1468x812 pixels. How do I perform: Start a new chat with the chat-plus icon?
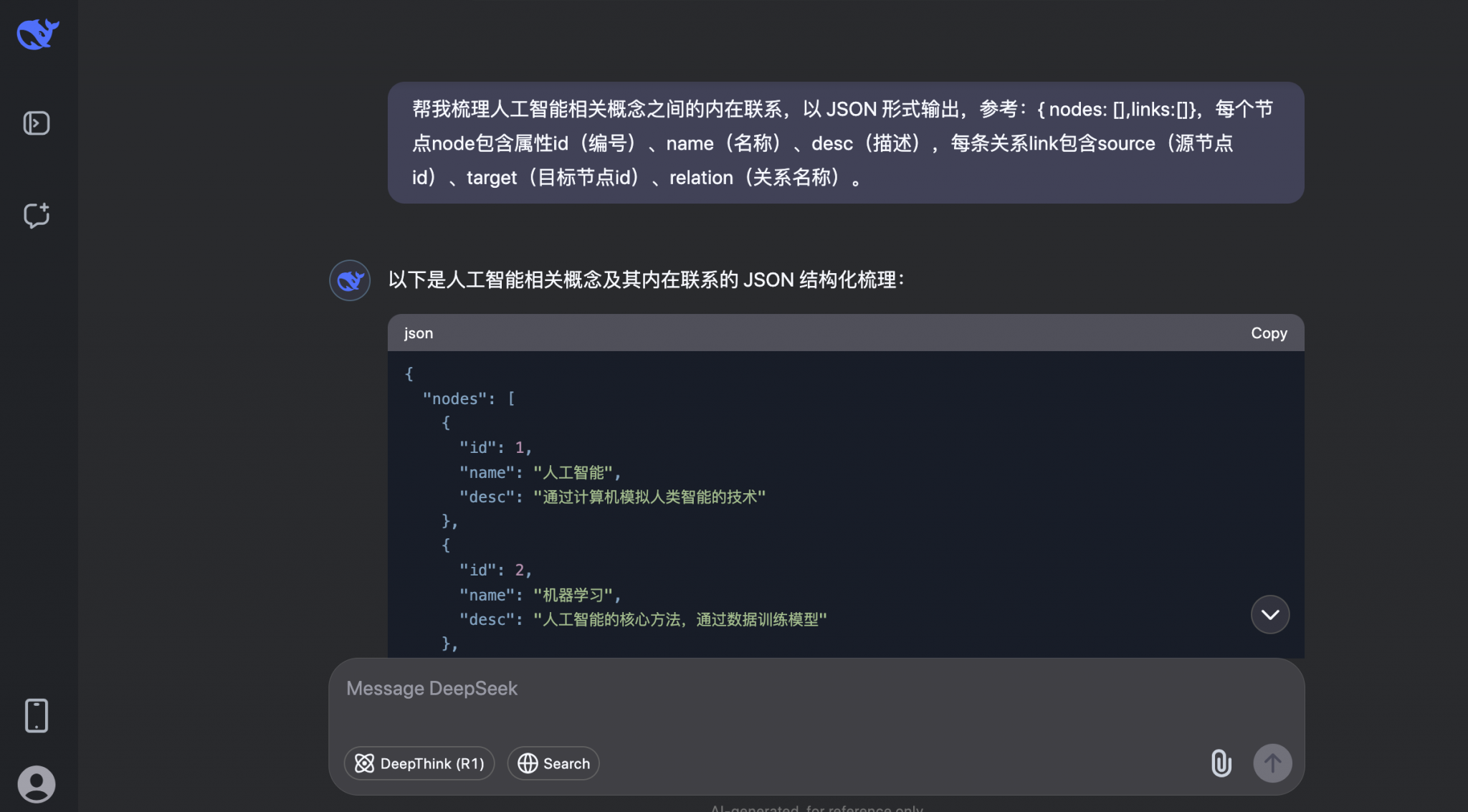click(36, 215)
